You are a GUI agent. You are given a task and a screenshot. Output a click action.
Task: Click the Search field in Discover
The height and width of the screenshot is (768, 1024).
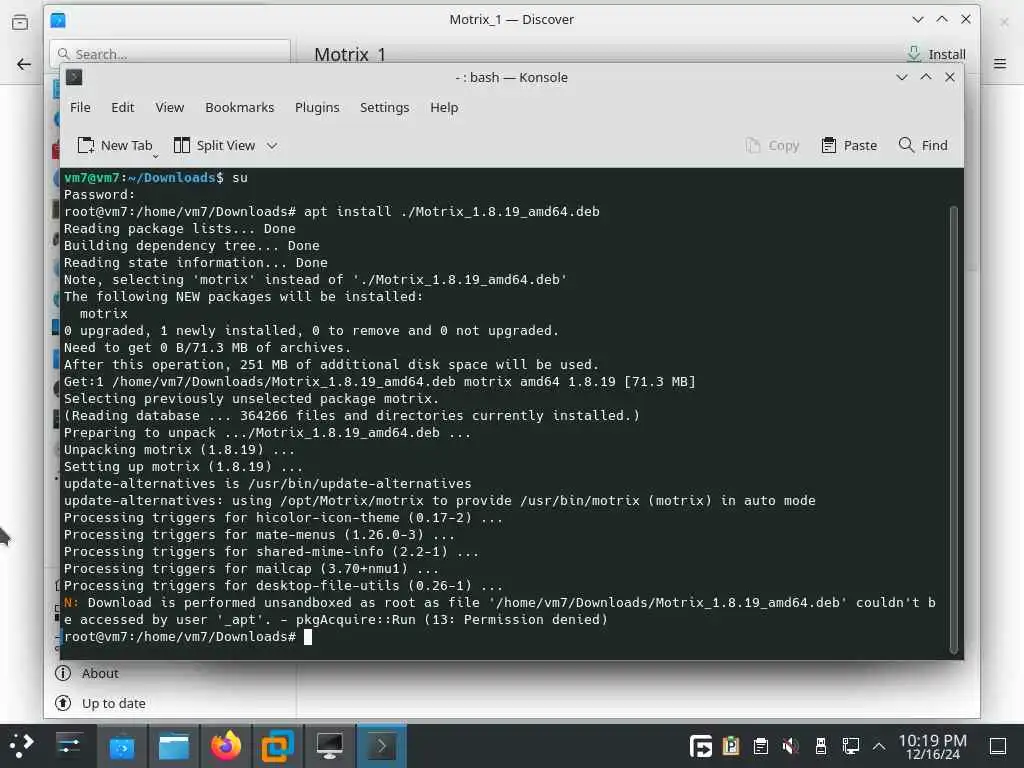(x=170, y=54)
